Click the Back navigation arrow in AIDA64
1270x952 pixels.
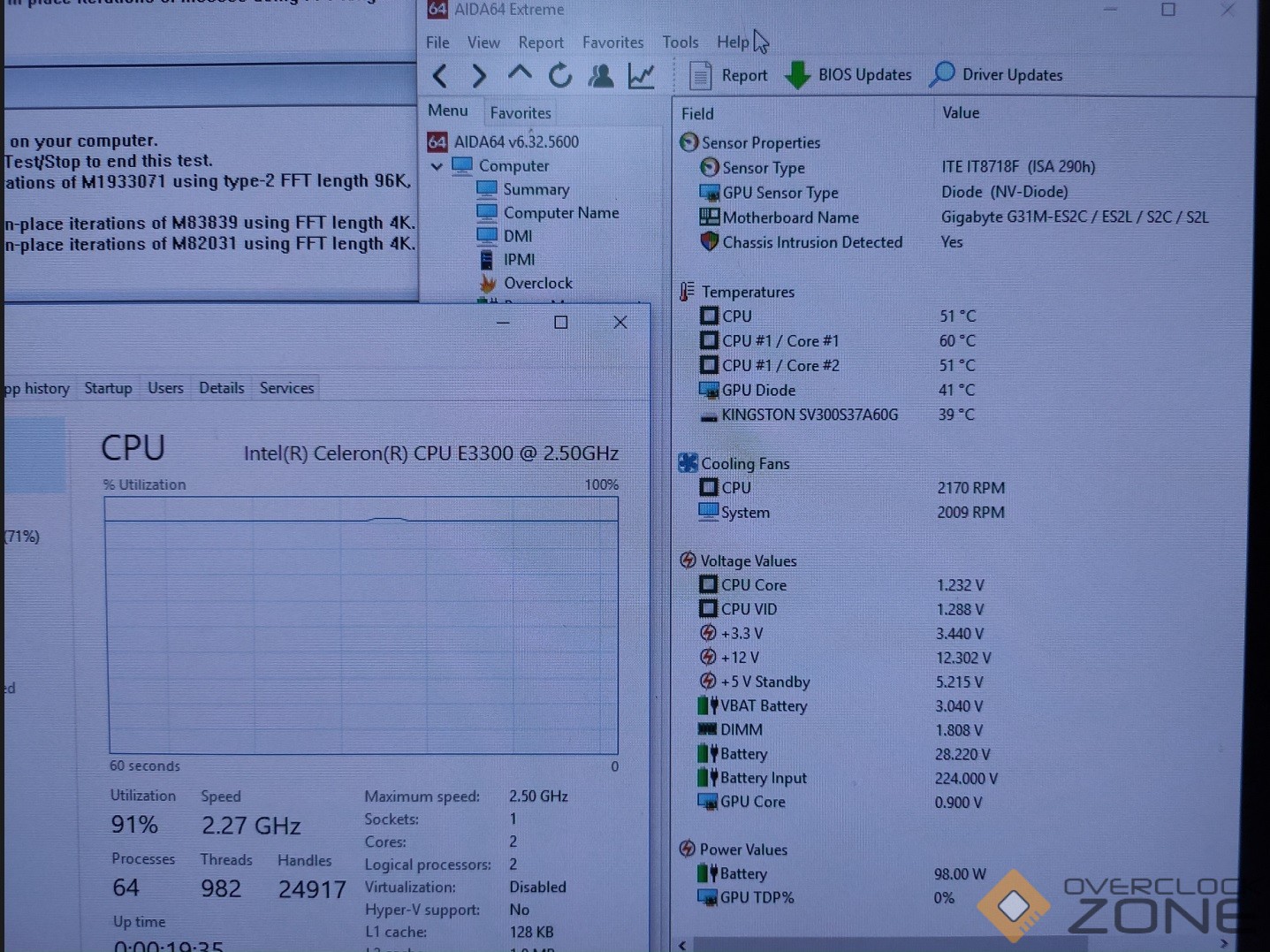click(x=439, y=76)
